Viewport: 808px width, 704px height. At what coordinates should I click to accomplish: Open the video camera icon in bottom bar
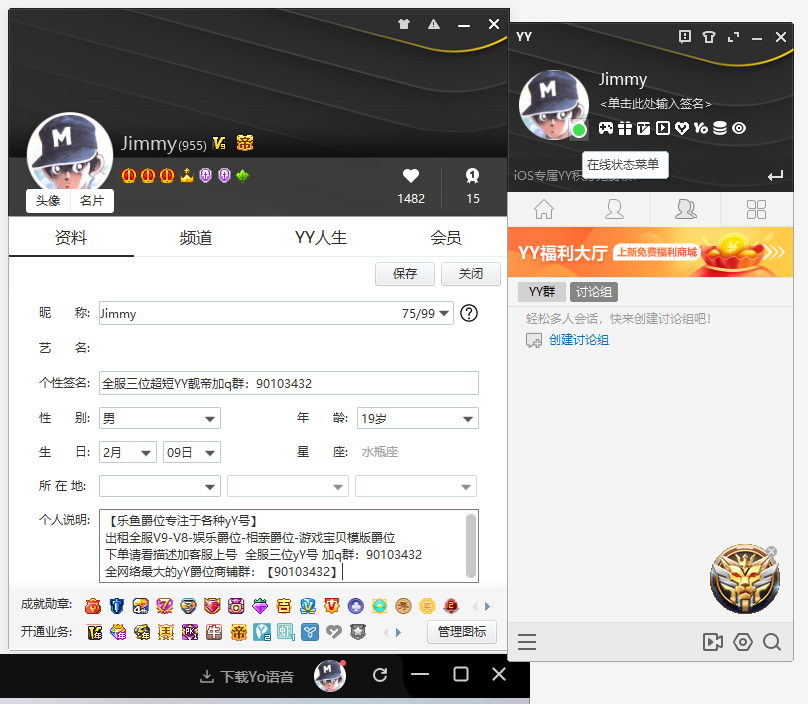coord(713,642)
